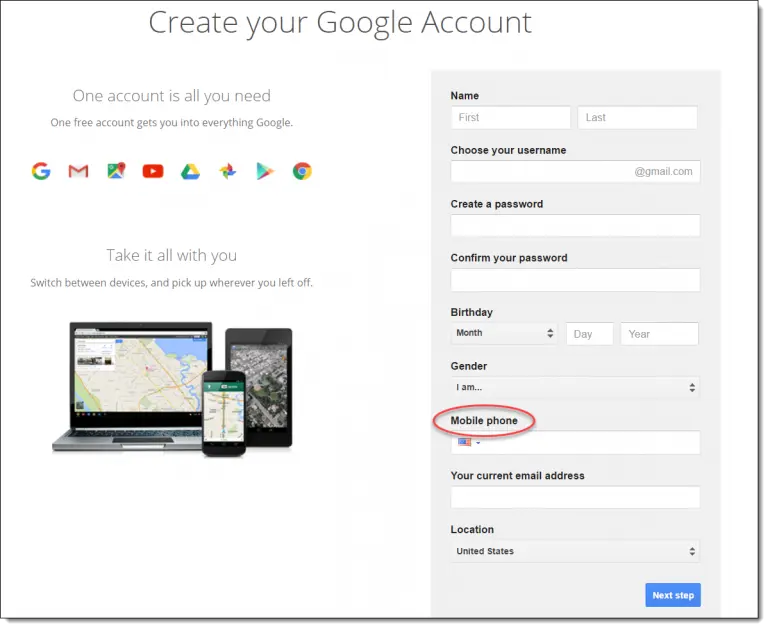Click the 'Gender' label
This screenshot has width=768, height=628.
[x=469, y=366]
